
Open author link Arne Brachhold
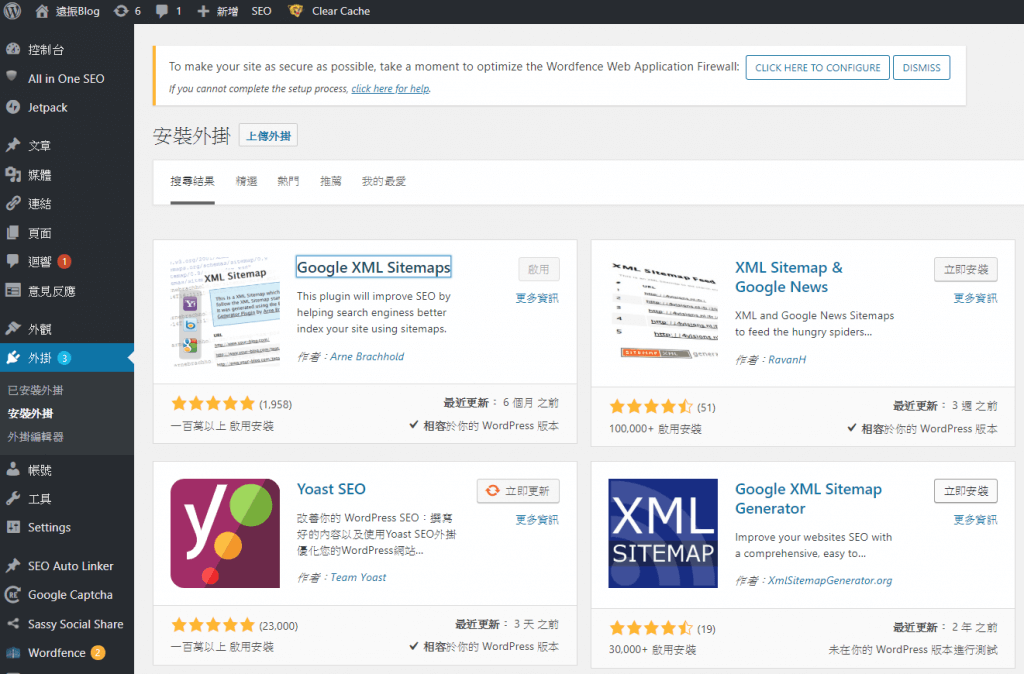pos(367,357)
